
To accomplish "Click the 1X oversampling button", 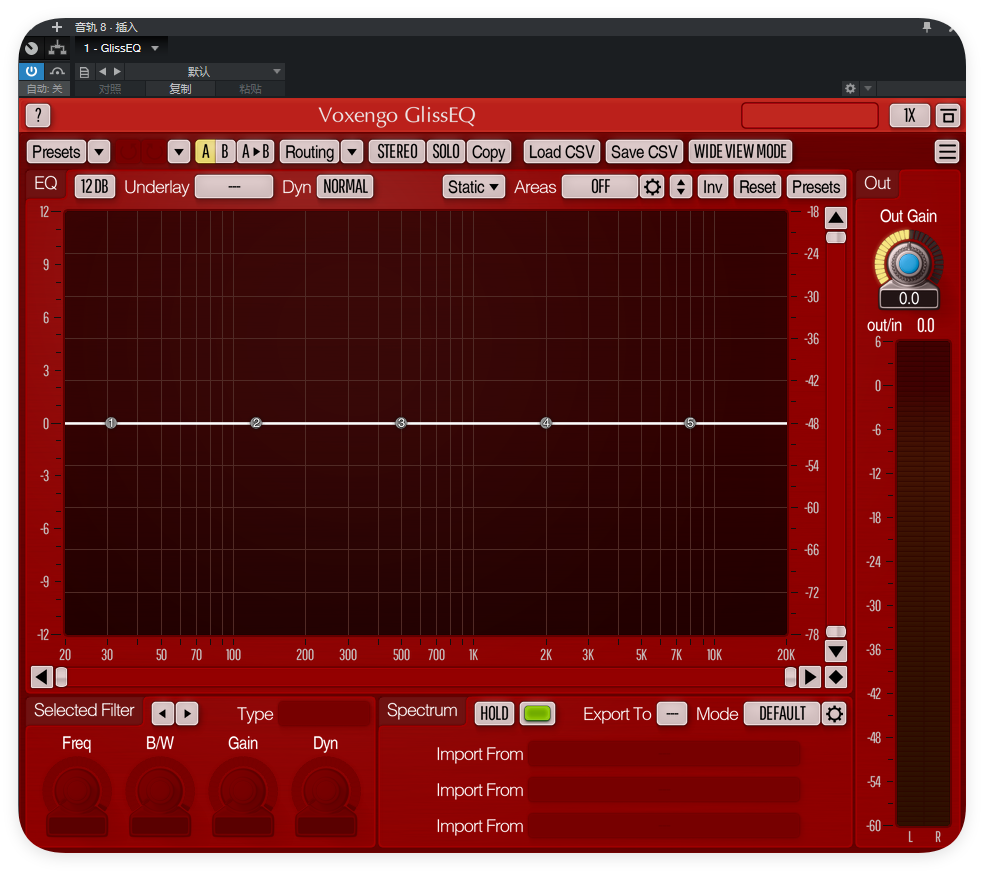I will tap(909, 115).
